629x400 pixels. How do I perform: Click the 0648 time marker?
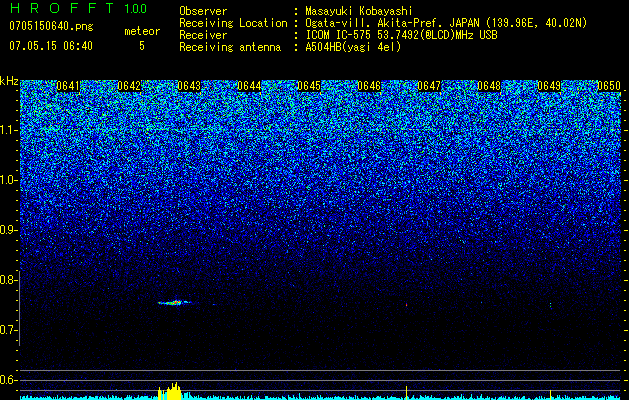click(489, 86)
